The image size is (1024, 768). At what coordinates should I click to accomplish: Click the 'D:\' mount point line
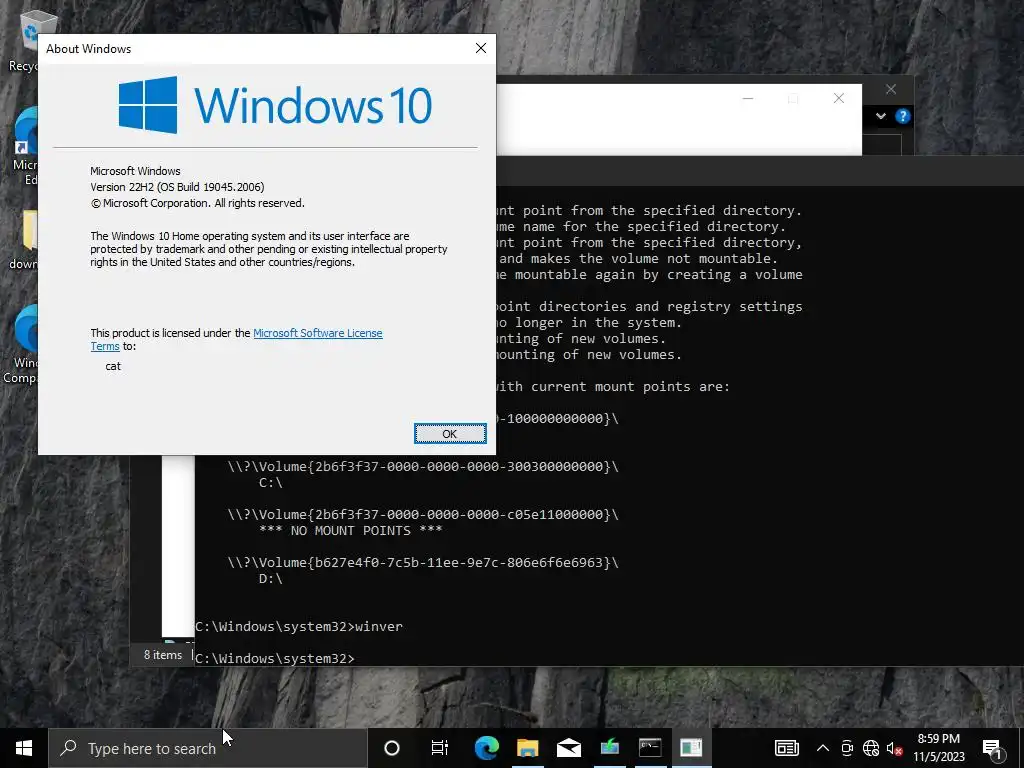pyautogui.click(x=270, y=579)
